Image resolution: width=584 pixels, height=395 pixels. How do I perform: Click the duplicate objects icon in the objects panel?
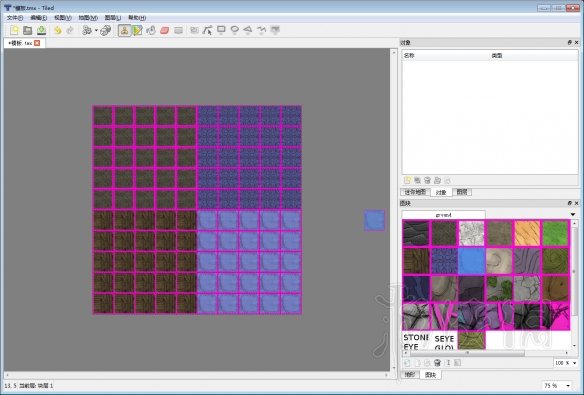(417, 181)
